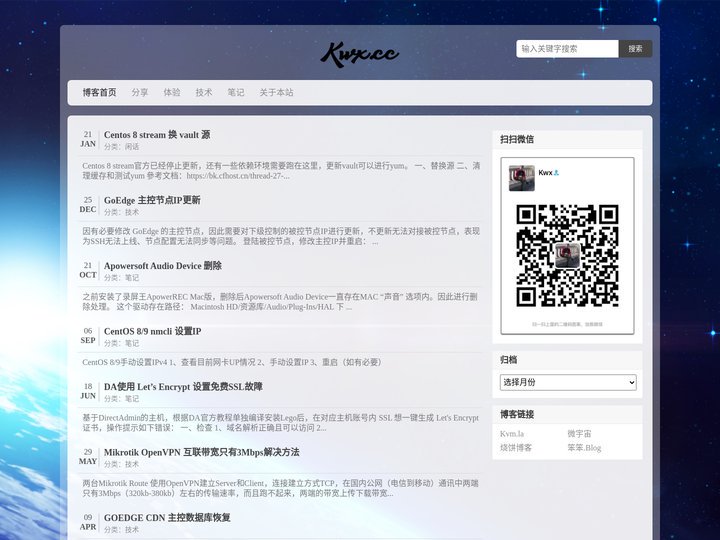The height and width of the screenshot is (540, 720).
Task: Open the 博客首页 nav item
Action: pos(100,92)
